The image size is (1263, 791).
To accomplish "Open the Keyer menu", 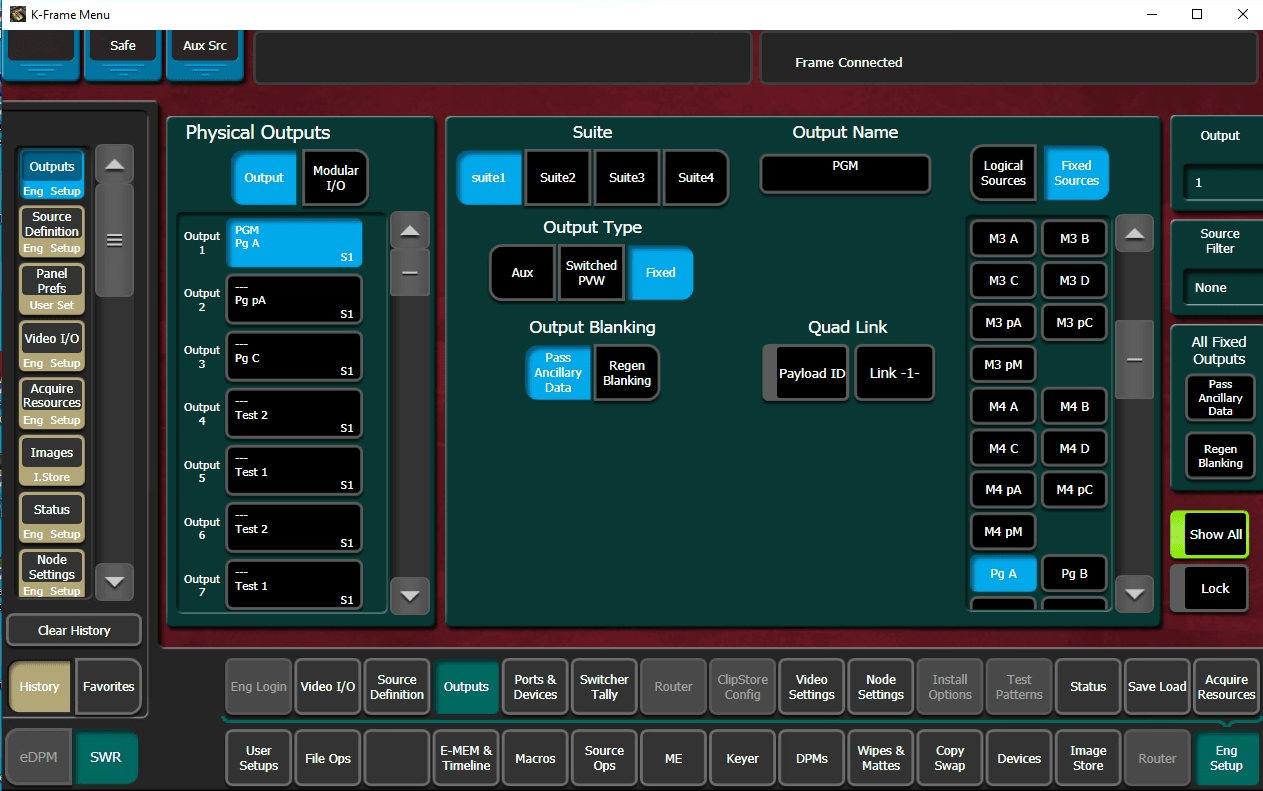I will click(742, 758).
